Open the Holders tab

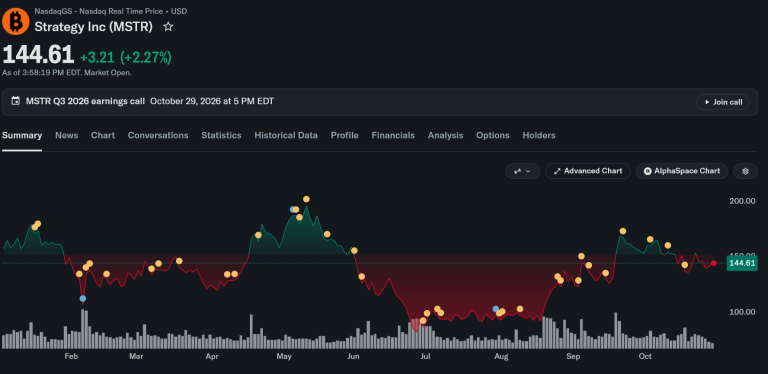539,136
